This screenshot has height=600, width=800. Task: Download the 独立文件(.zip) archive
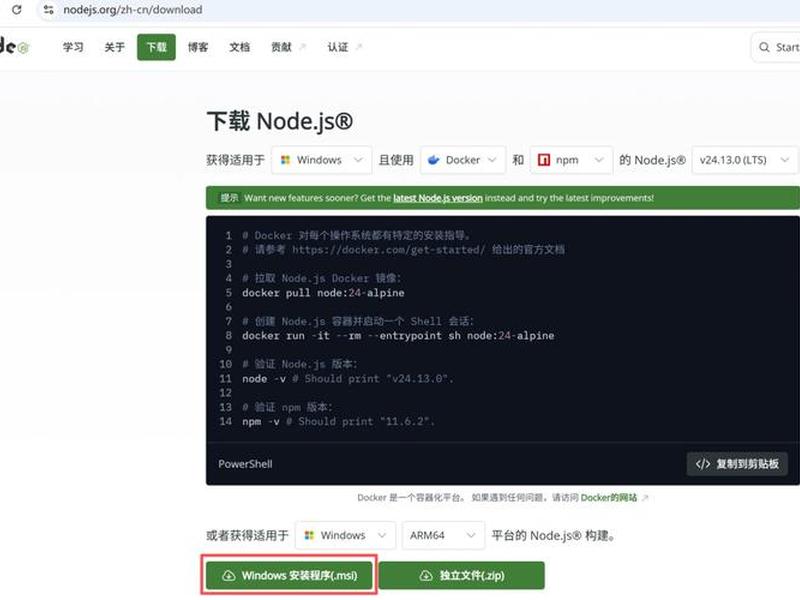[x=462, y=576]
